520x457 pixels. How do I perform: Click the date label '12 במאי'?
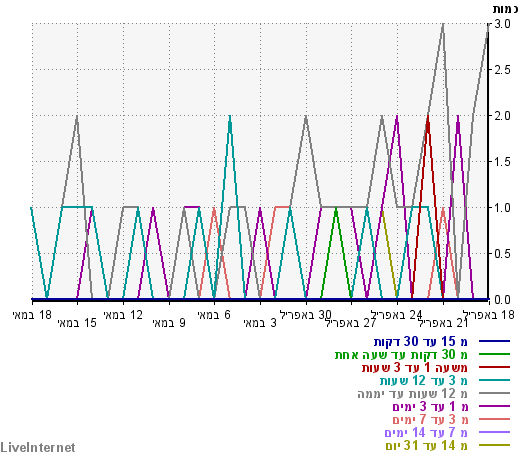pyautogui.click(x=123, y=315)
